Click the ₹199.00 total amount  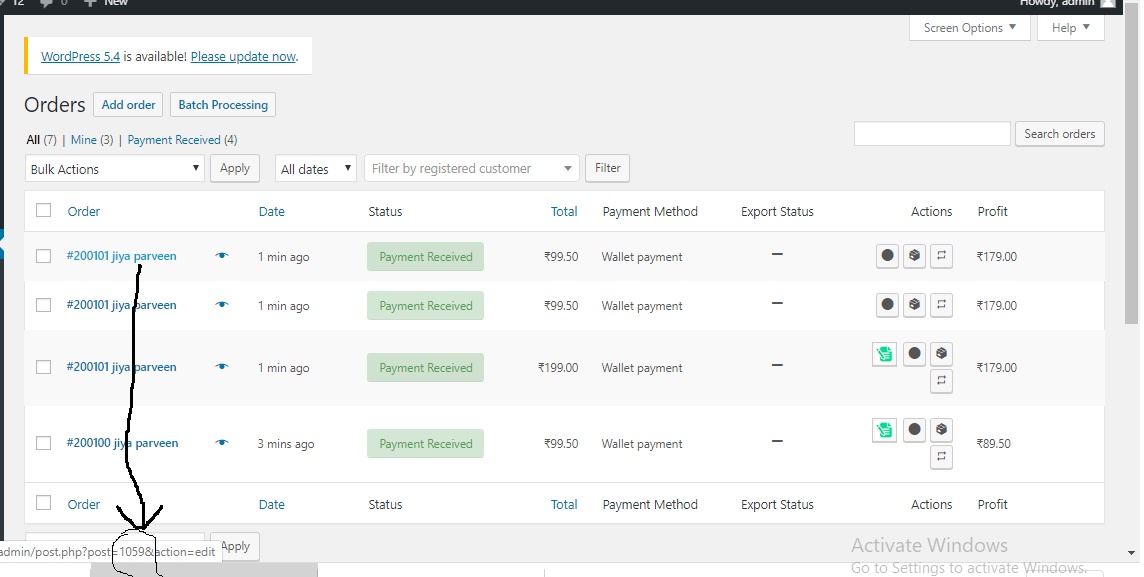coord(558,368)
